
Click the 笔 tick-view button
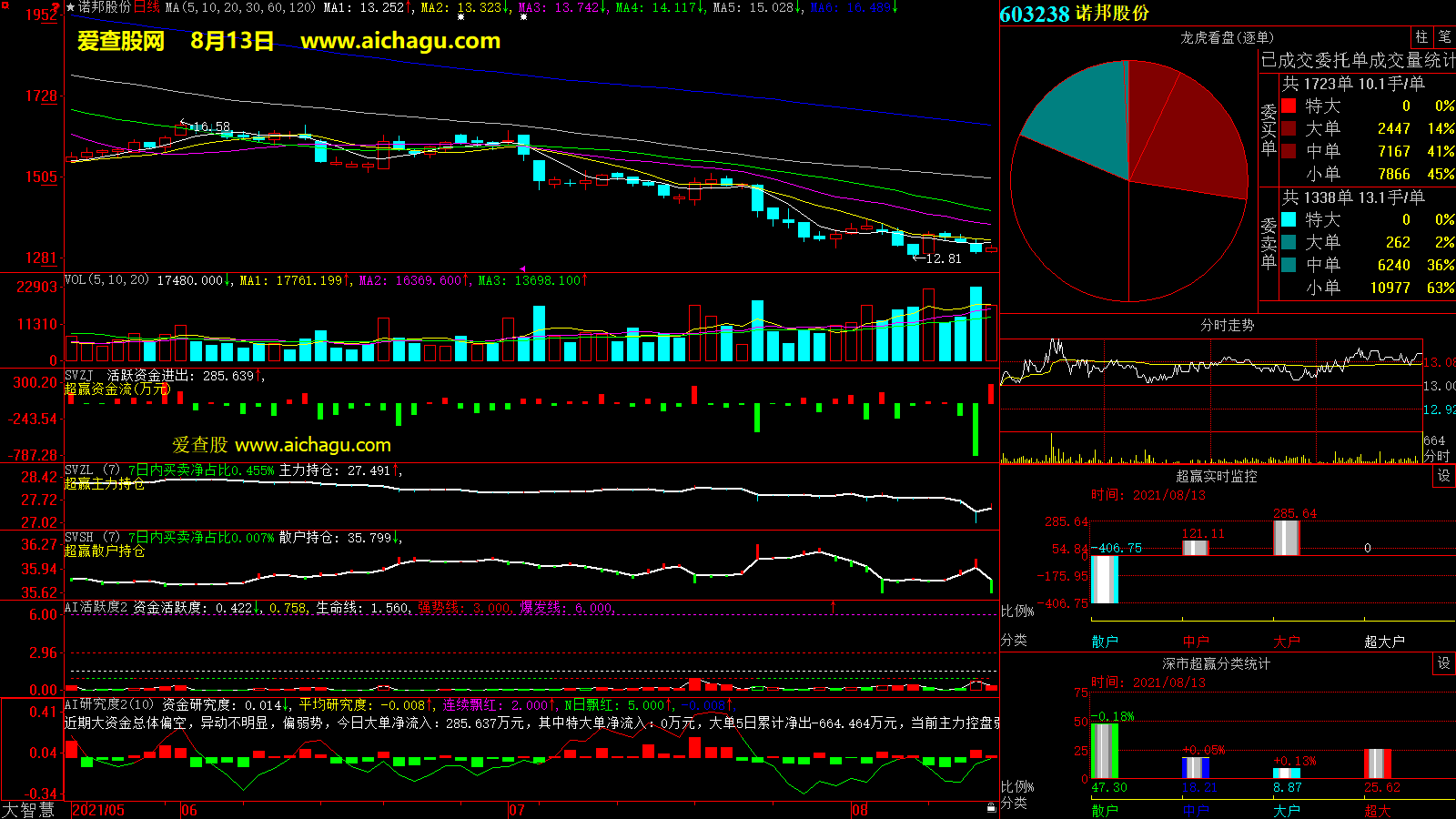tap(1444, 37)
